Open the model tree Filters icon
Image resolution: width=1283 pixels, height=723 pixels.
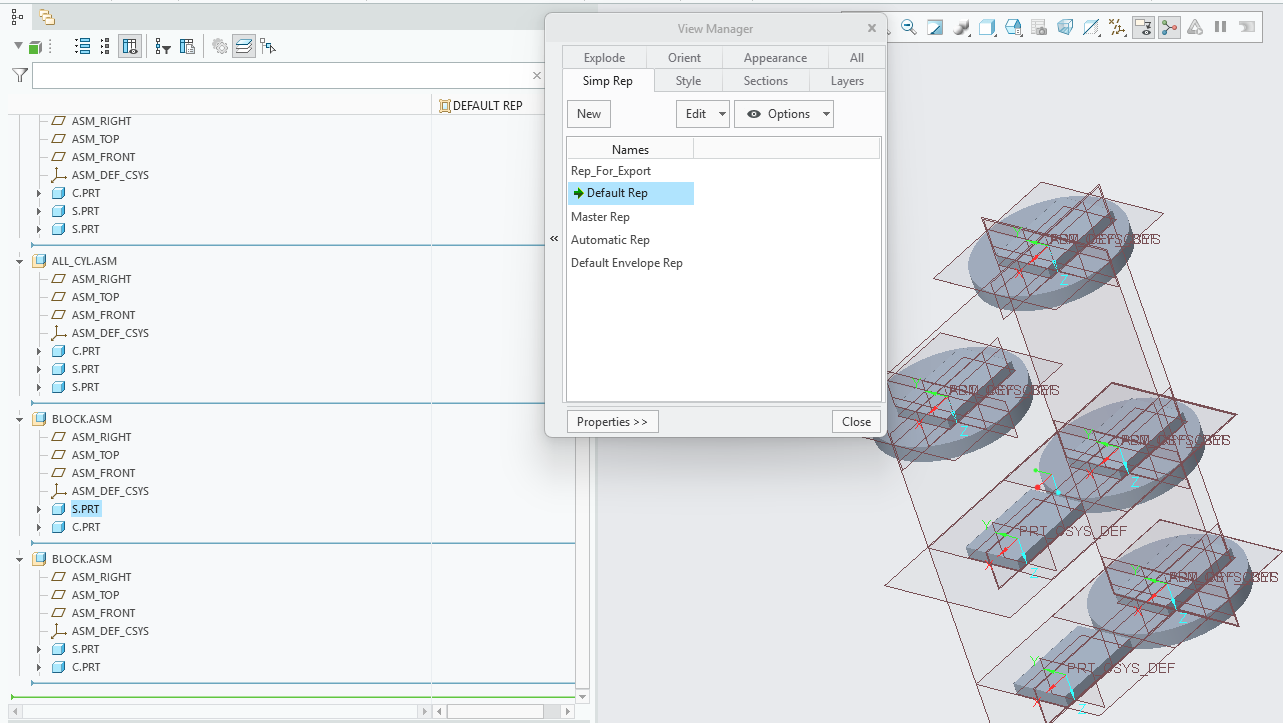(x=165, y=46)
